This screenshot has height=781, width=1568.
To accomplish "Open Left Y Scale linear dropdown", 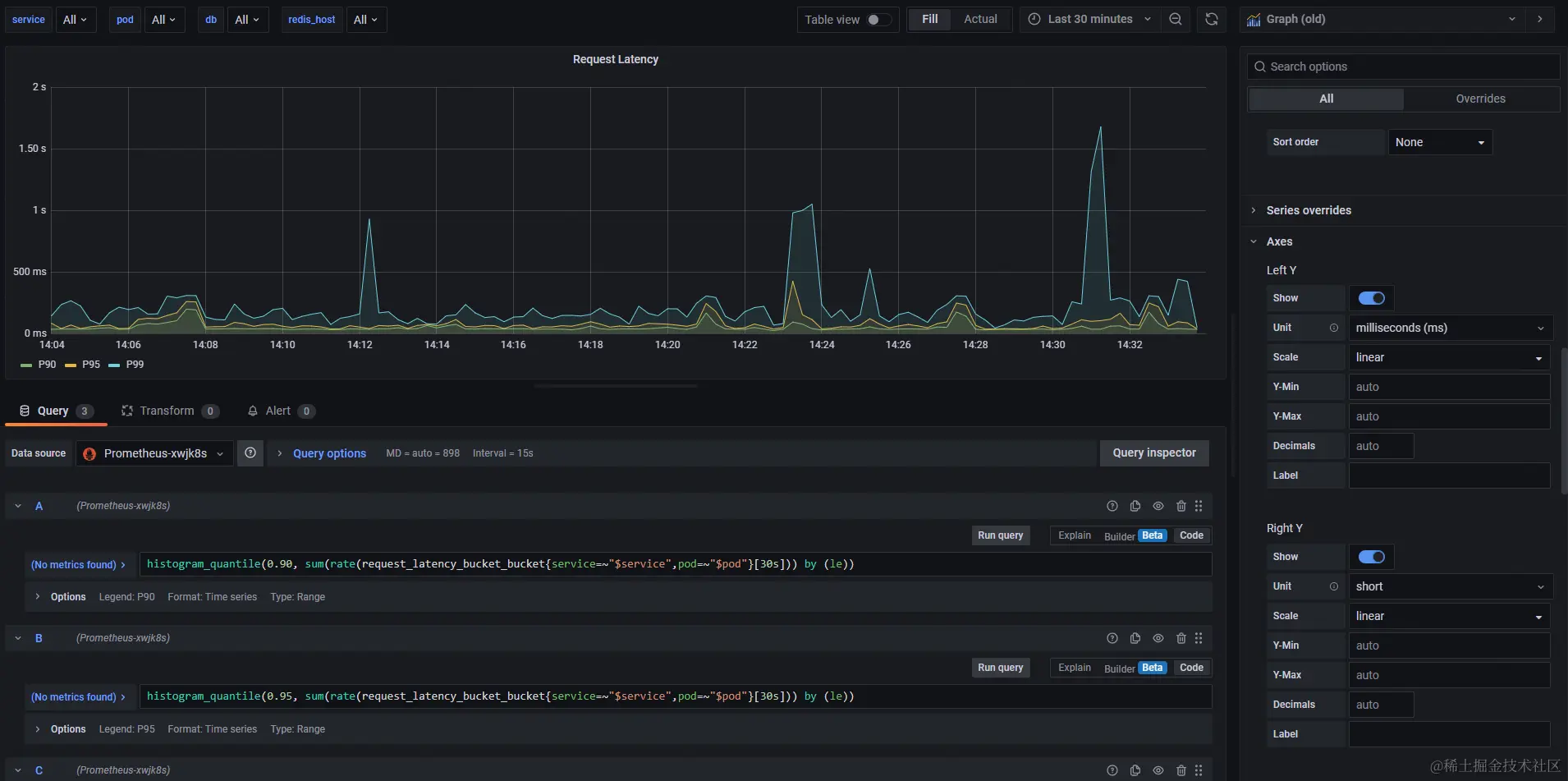I will (1450, 357).
